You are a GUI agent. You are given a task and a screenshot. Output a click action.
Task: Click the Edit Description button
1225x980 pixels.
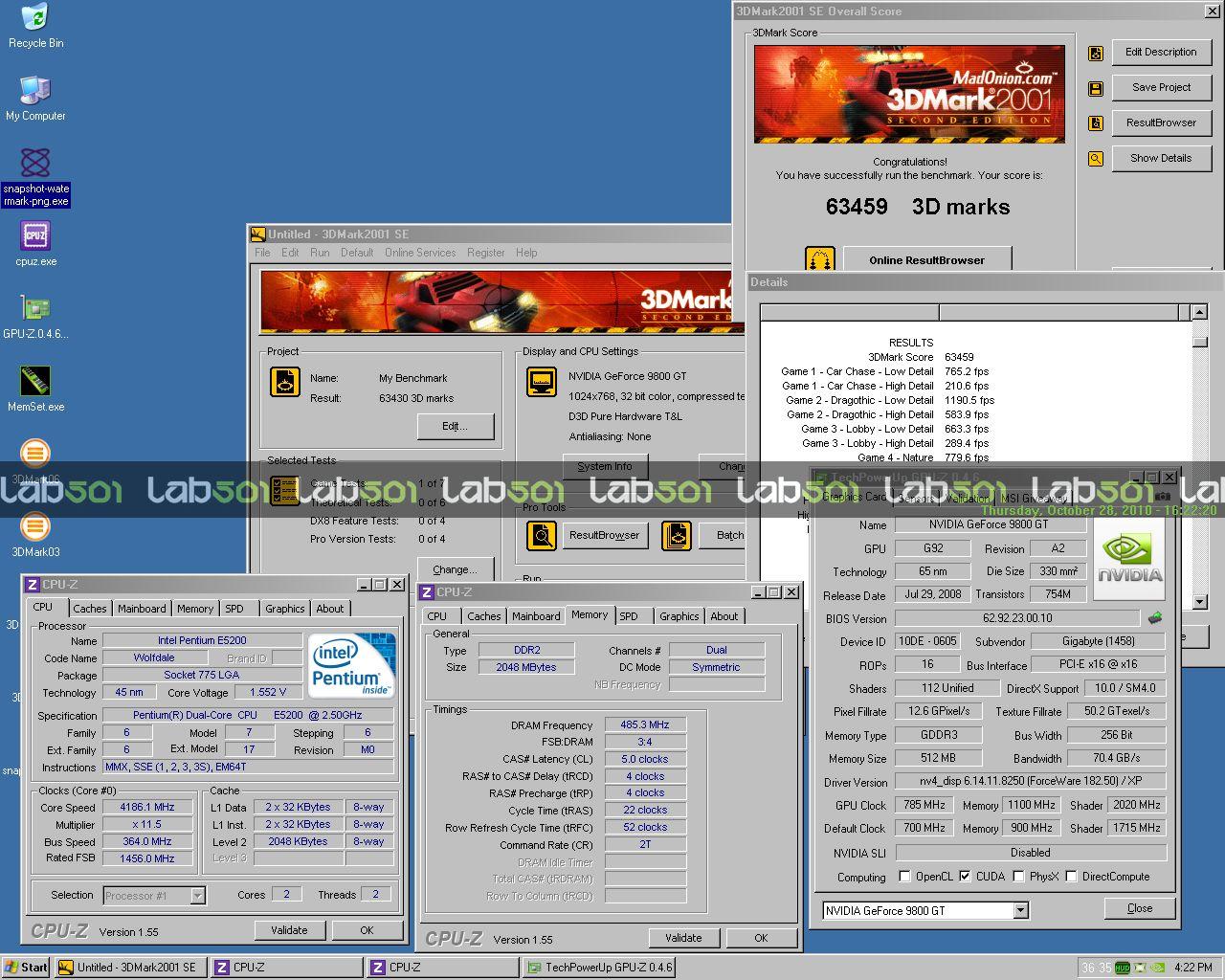1161,52
